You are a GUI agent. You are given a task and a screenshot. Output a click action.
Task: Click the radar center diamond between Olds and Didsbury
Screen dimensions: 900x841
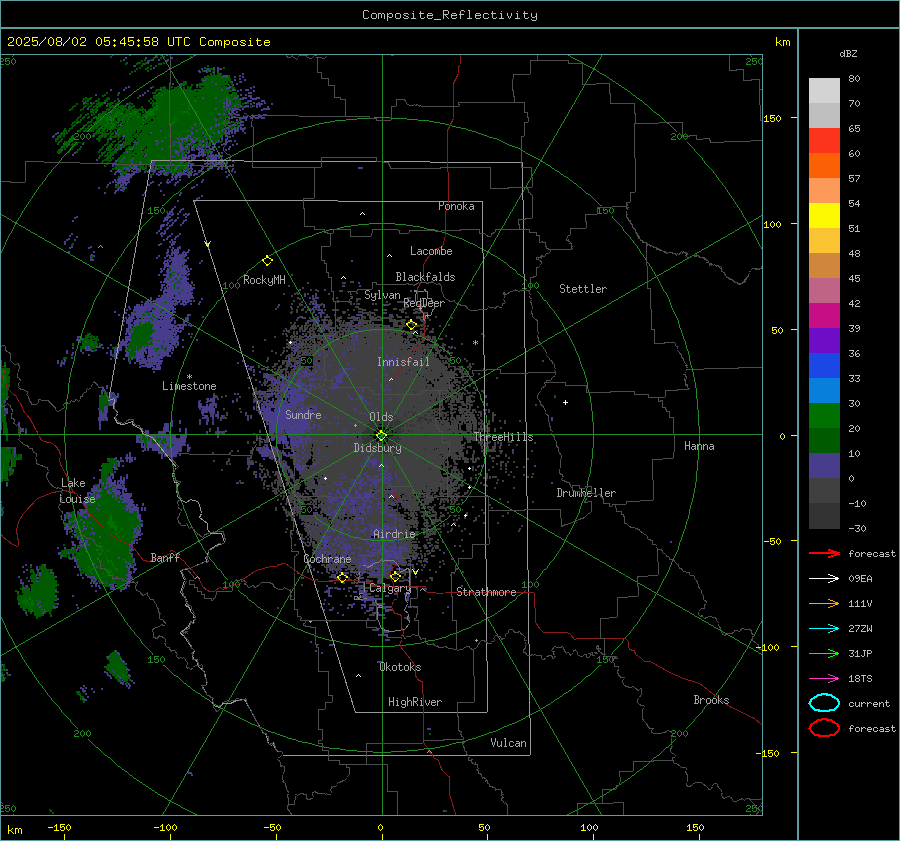pos(381,436)
